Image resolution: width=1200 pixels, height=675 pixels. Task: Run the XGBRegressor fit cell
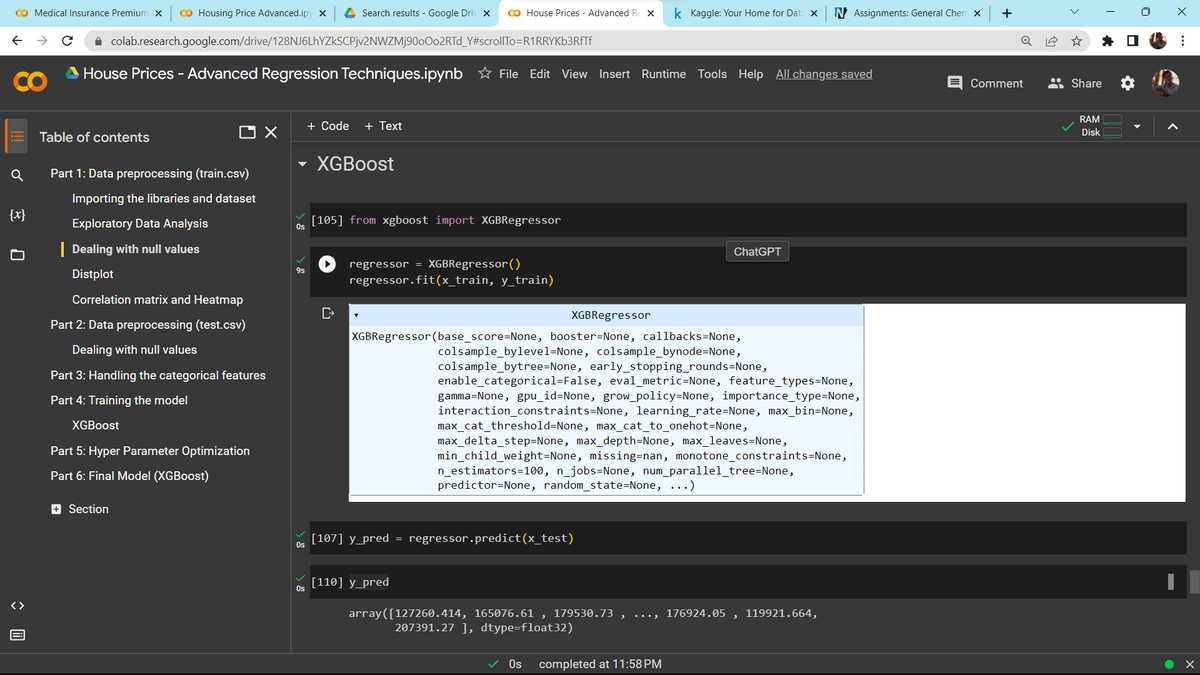click(x=326, y=264)
